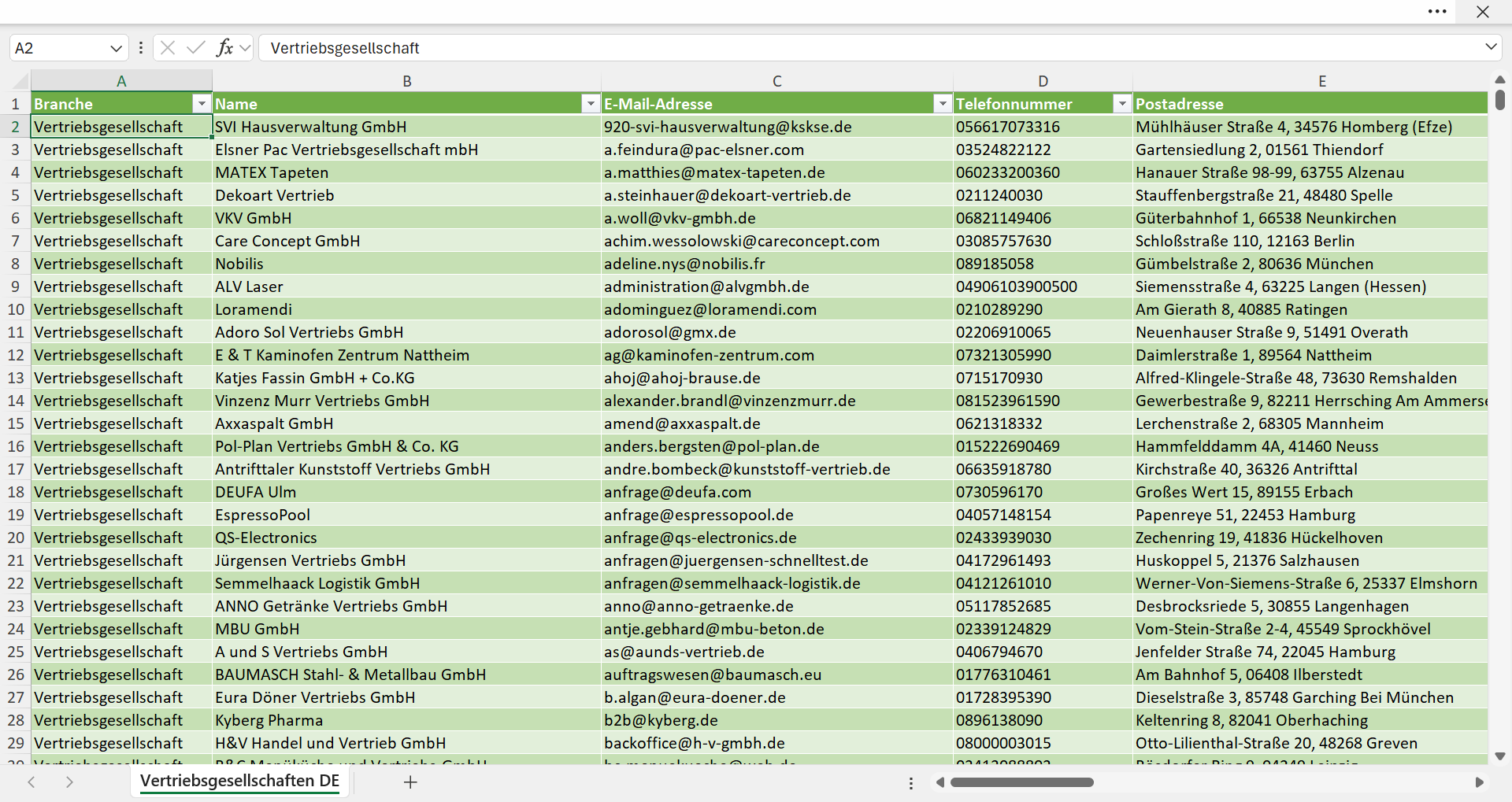
Task: Click the select-all corner triangle
Action: (x=20, y=81)
